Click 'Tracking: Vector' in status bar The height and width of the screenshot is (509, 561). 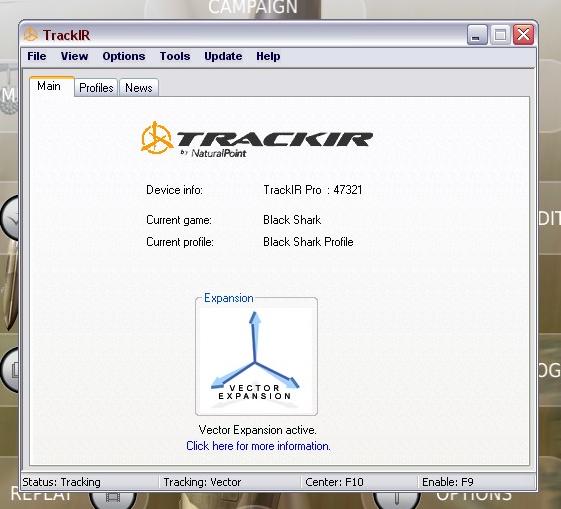202,482
